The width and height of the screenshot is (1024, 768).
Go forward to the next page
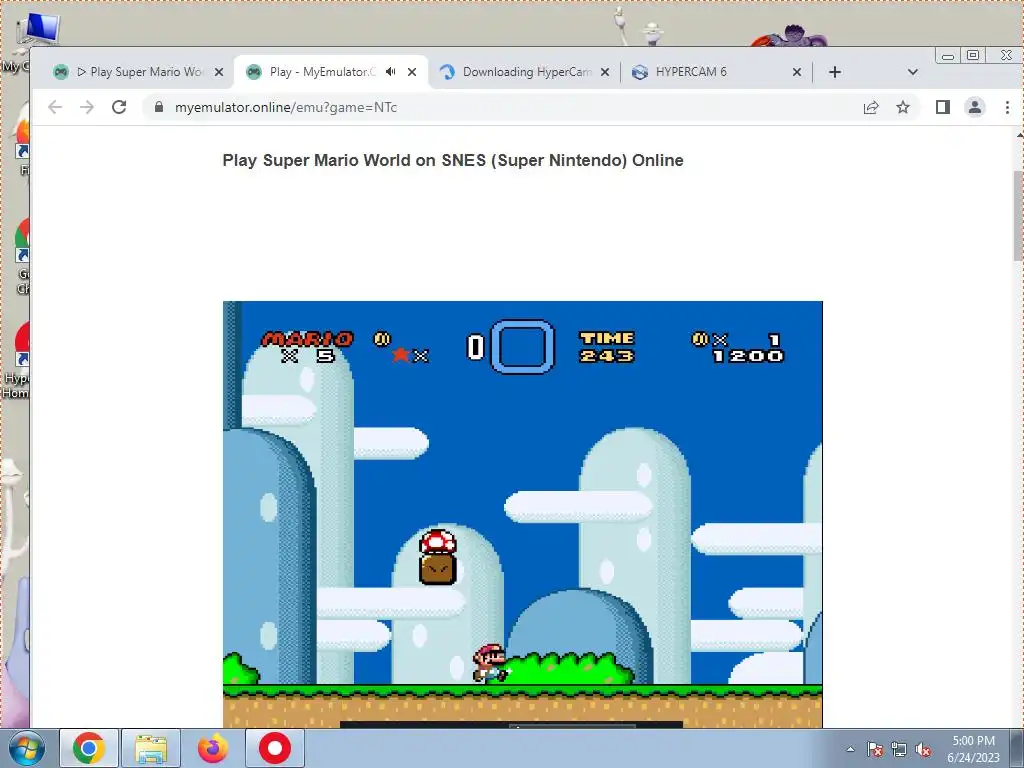coord(87,107)
